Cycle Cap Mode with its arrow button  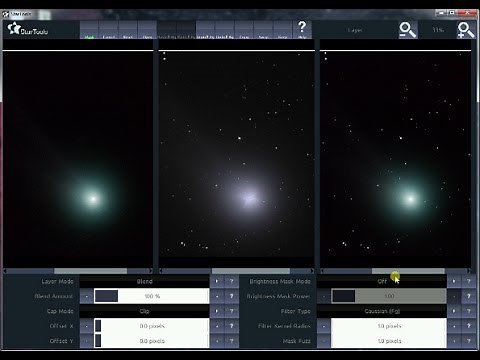[x=217, y=311]
